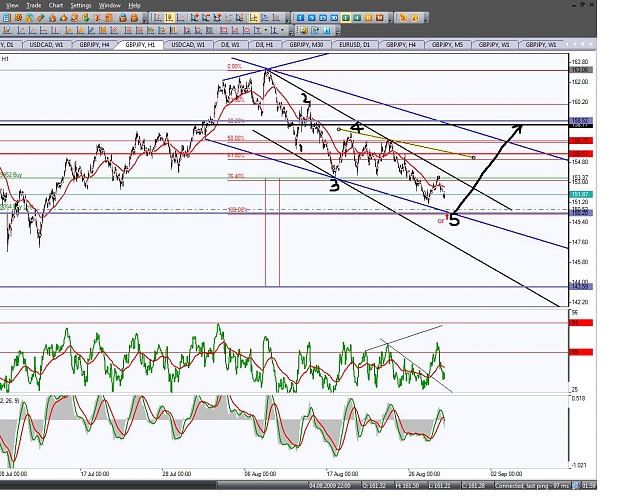
Task: Switch to the DJI, W1 chart tab
Action: tap(230, 45)
